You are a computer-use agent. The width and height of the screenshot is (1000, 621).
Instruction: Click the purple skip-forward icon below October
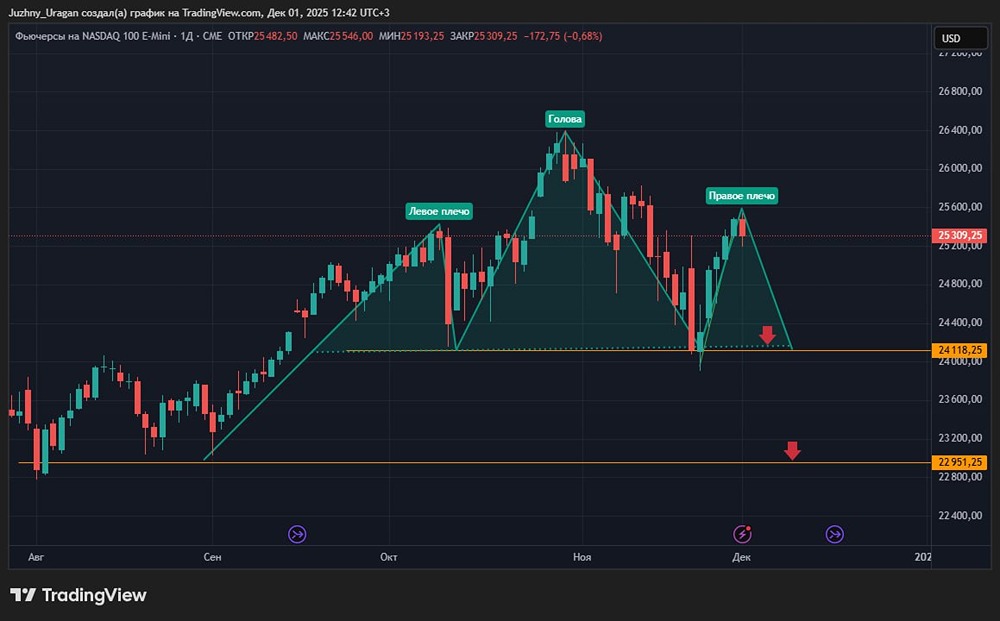coord(297,534)
